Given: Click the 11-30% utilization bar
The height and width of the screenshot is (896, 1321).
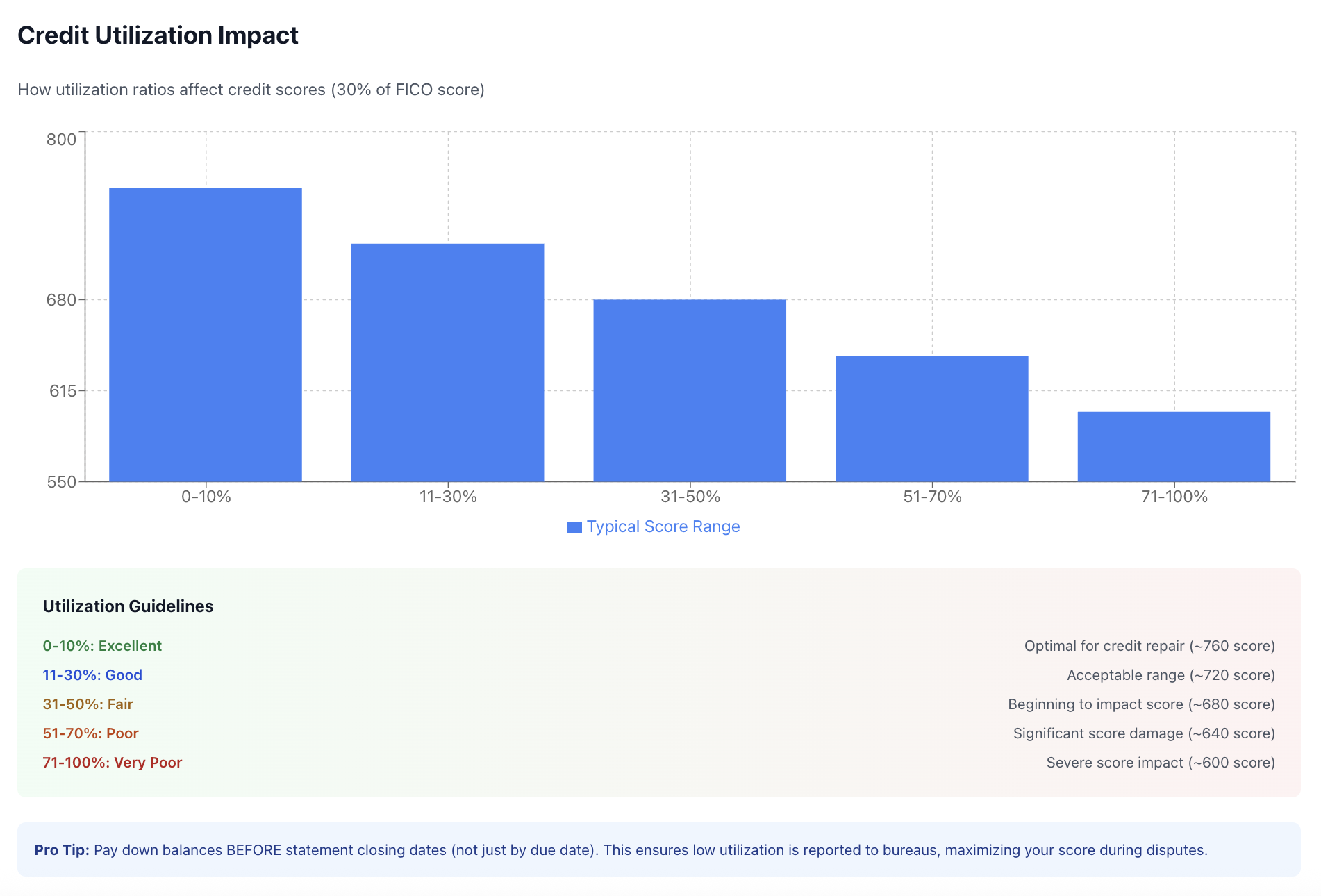Looking at the screenshot, I should point(447,363).
